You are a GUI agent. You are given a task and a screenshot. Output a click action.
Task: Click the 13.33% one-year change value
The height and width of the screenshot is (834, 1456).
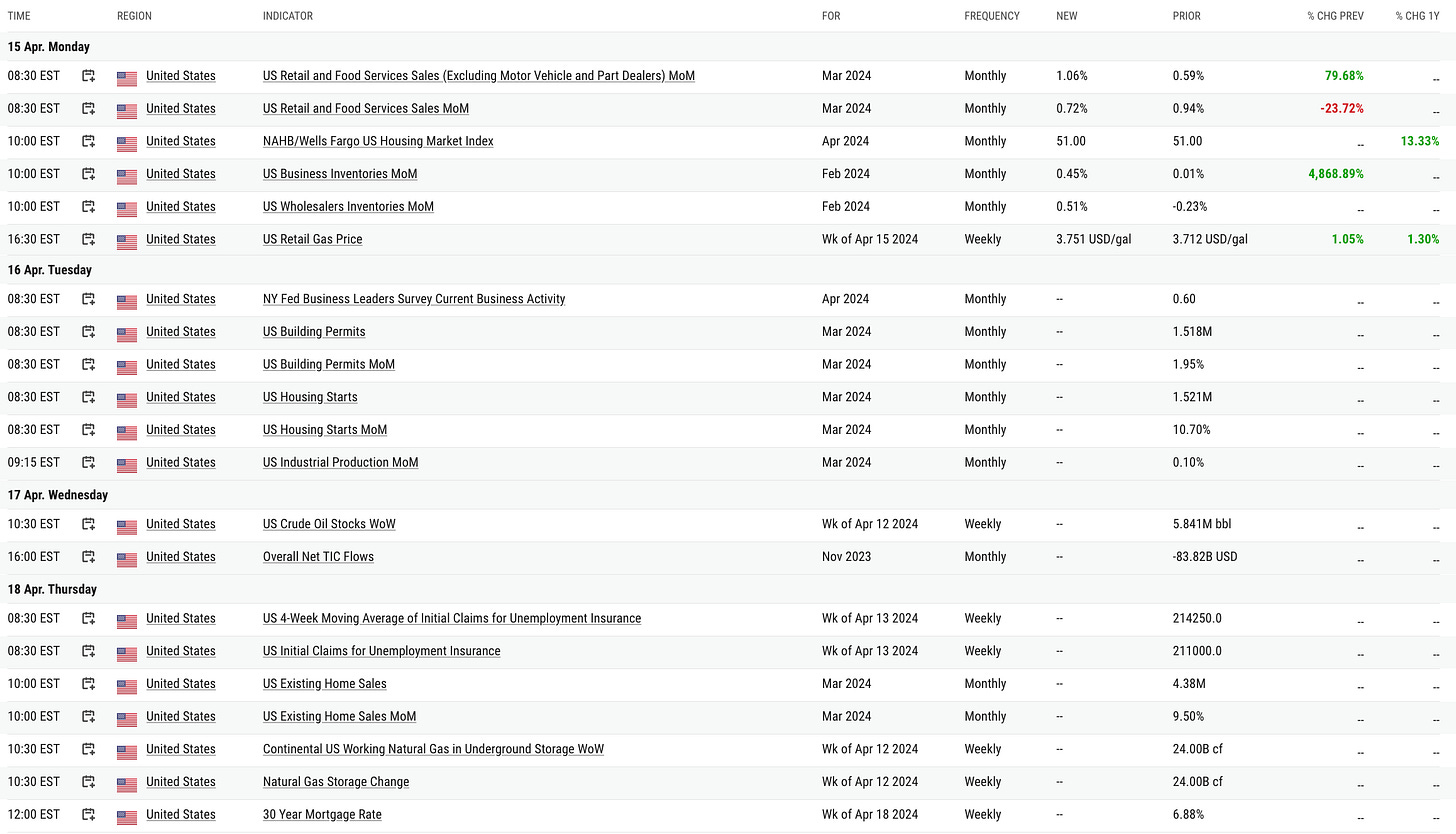tap(1420, 141)
